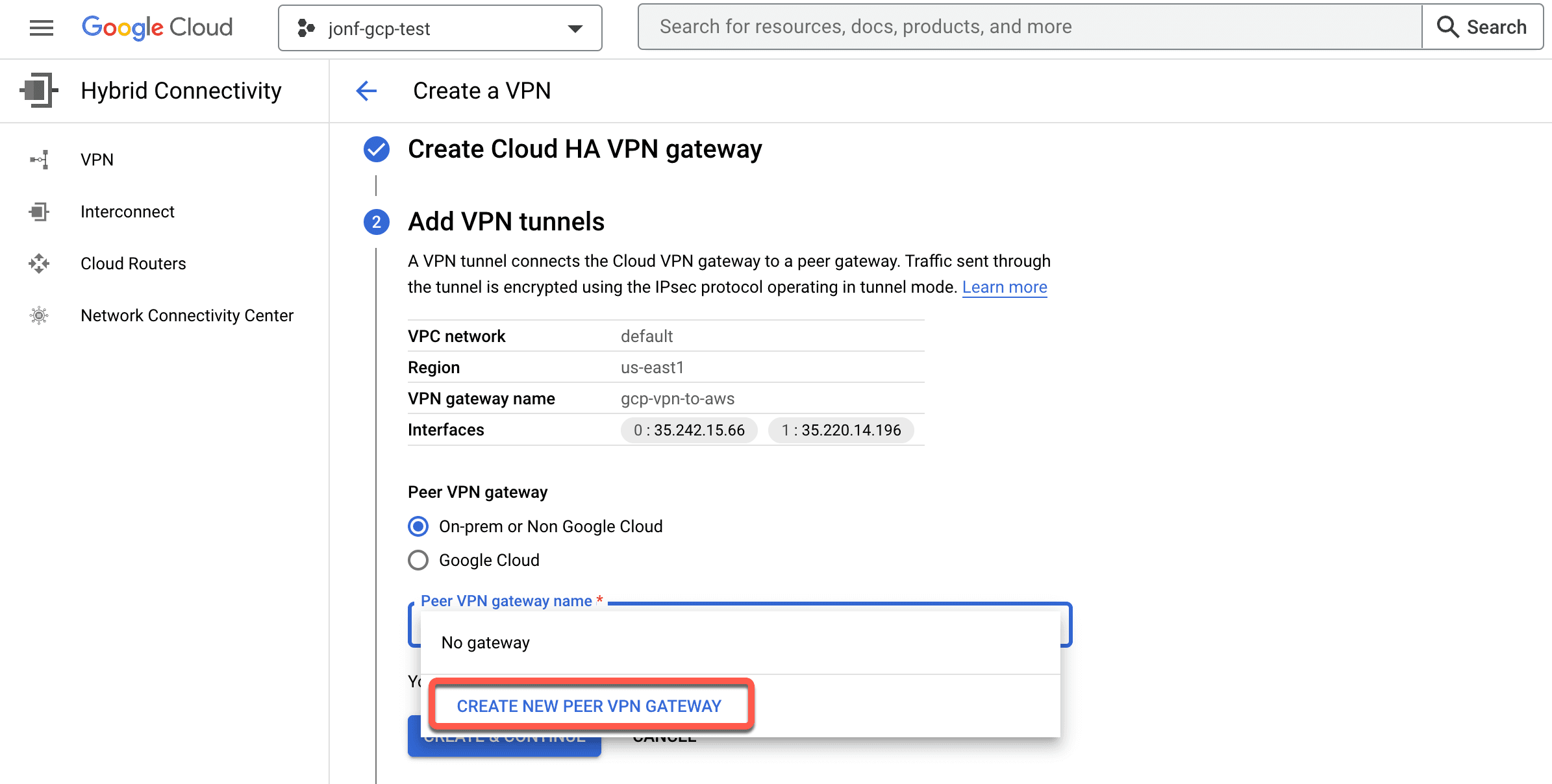1552x784 pixels.
Task: Click the Google Cloud hamburger menu icon
Action: [x=40, y=28]
